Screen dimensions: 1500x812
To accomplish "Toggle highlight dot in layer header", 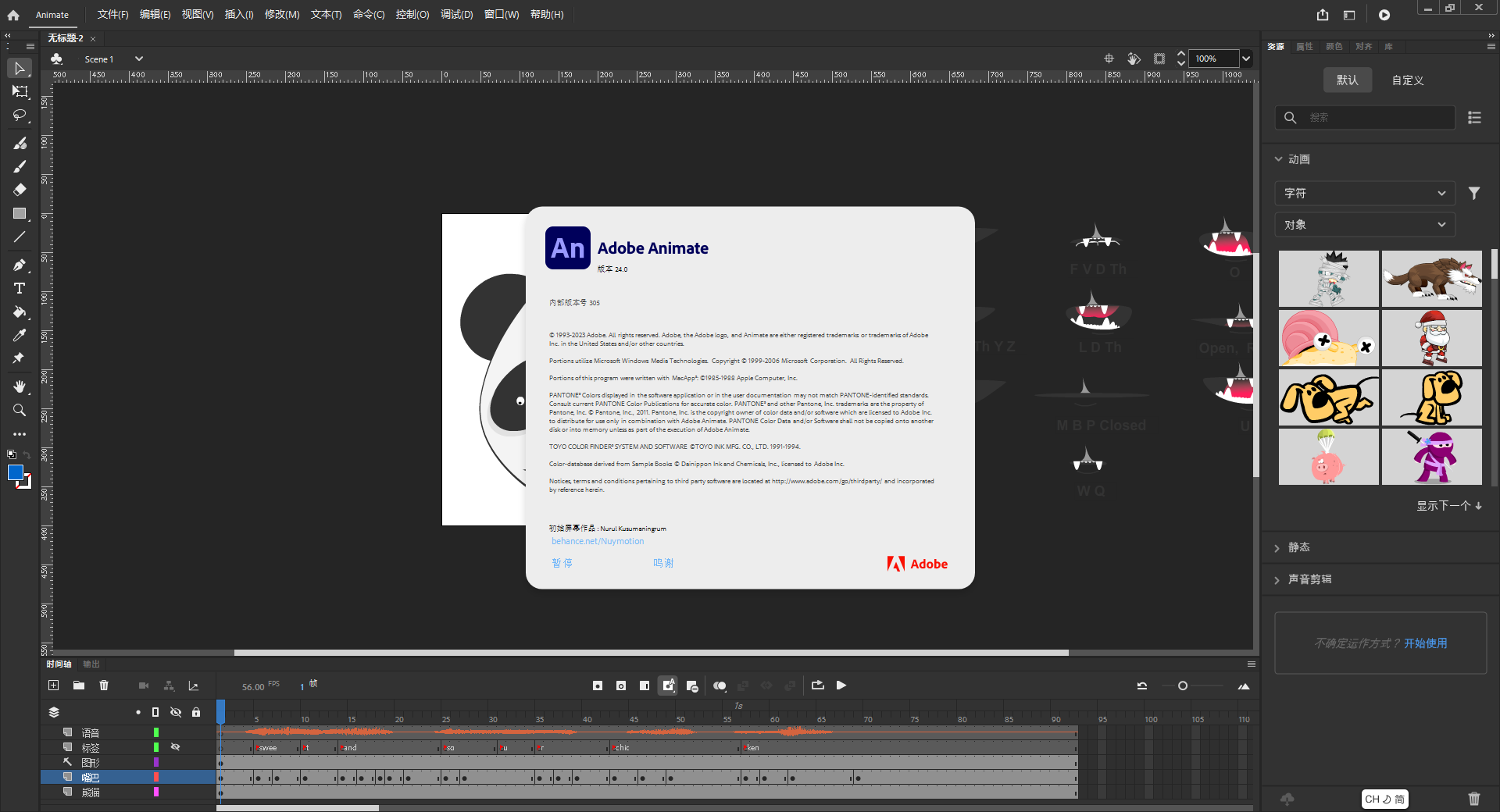I will 138,712.
